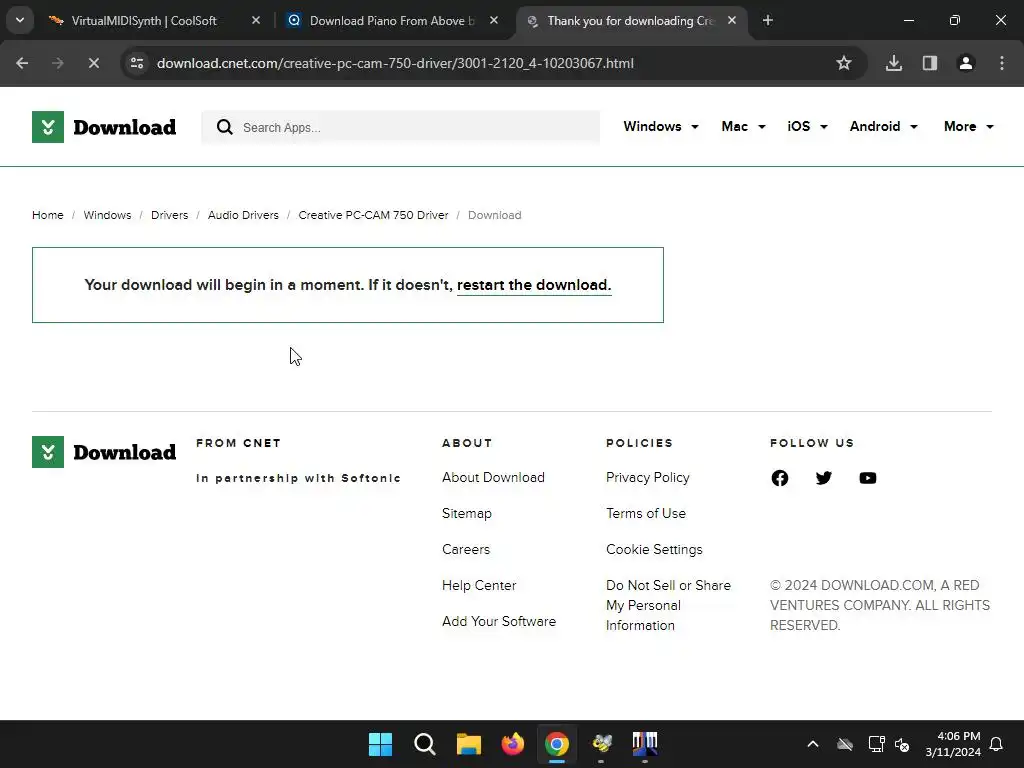Open Add Your Software link
Image resolution: width=1024 pixels, height=768 pixels.
tap(499, 621)
